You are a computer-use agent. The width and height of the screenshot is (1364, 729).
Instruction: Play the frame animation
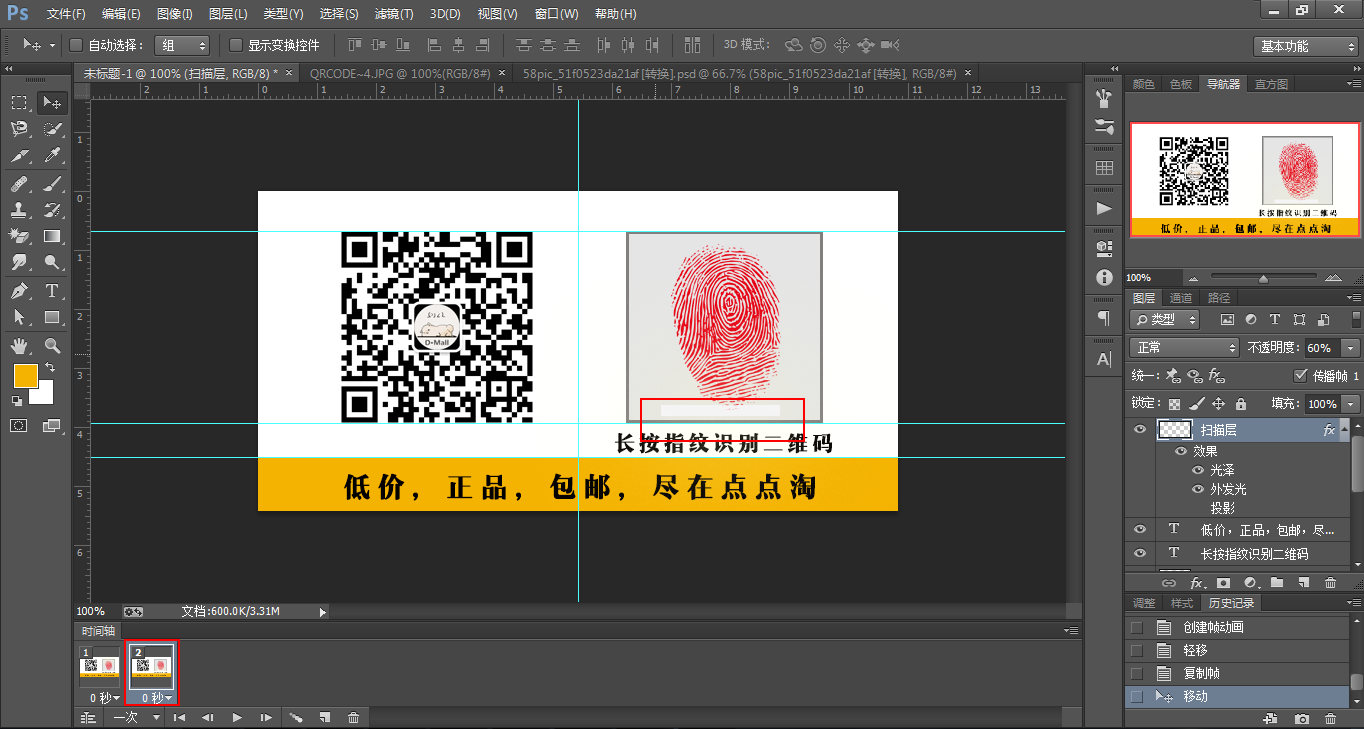coord(237,717)
